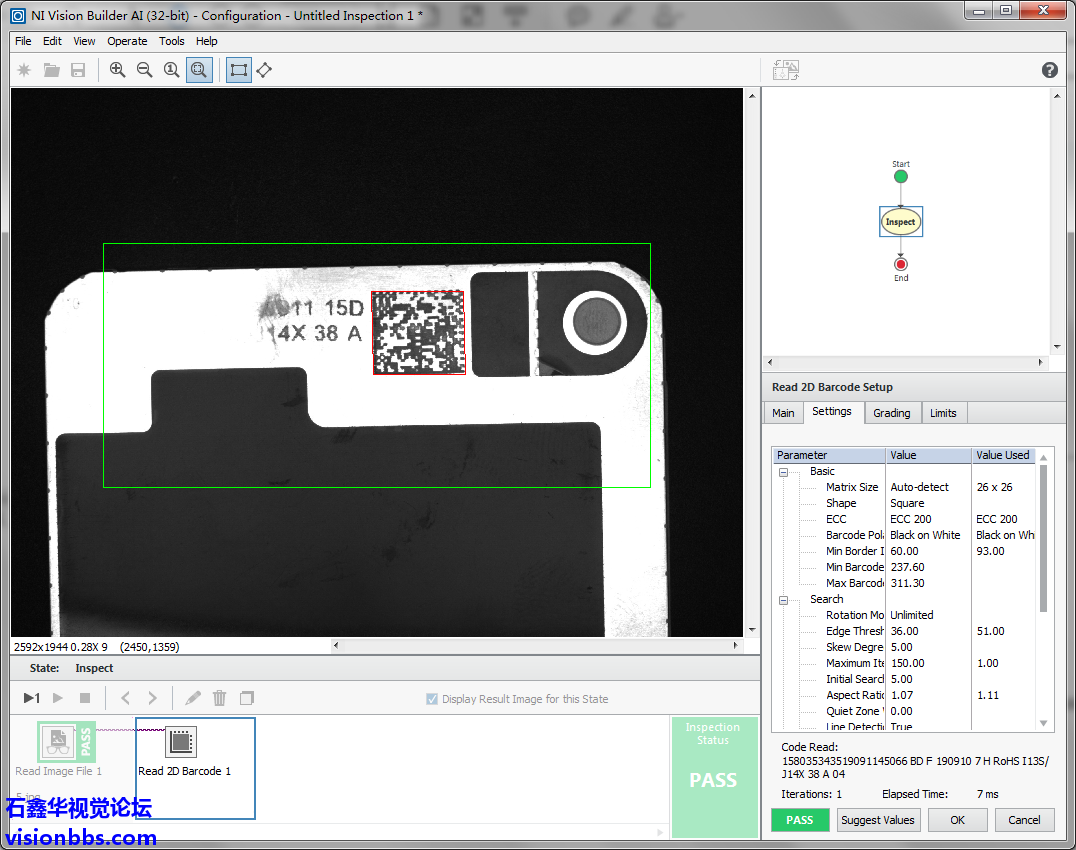
Task: Switch to the Grading tab
Action: pyautogui.click(x=891, y=413)
